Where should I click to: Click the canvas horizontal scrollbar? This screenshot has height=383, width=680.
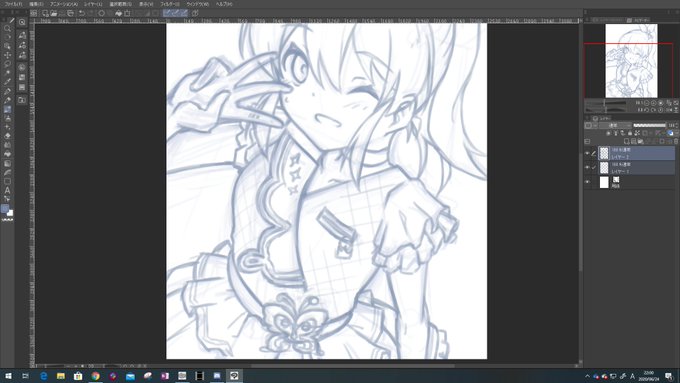point(353,366)
